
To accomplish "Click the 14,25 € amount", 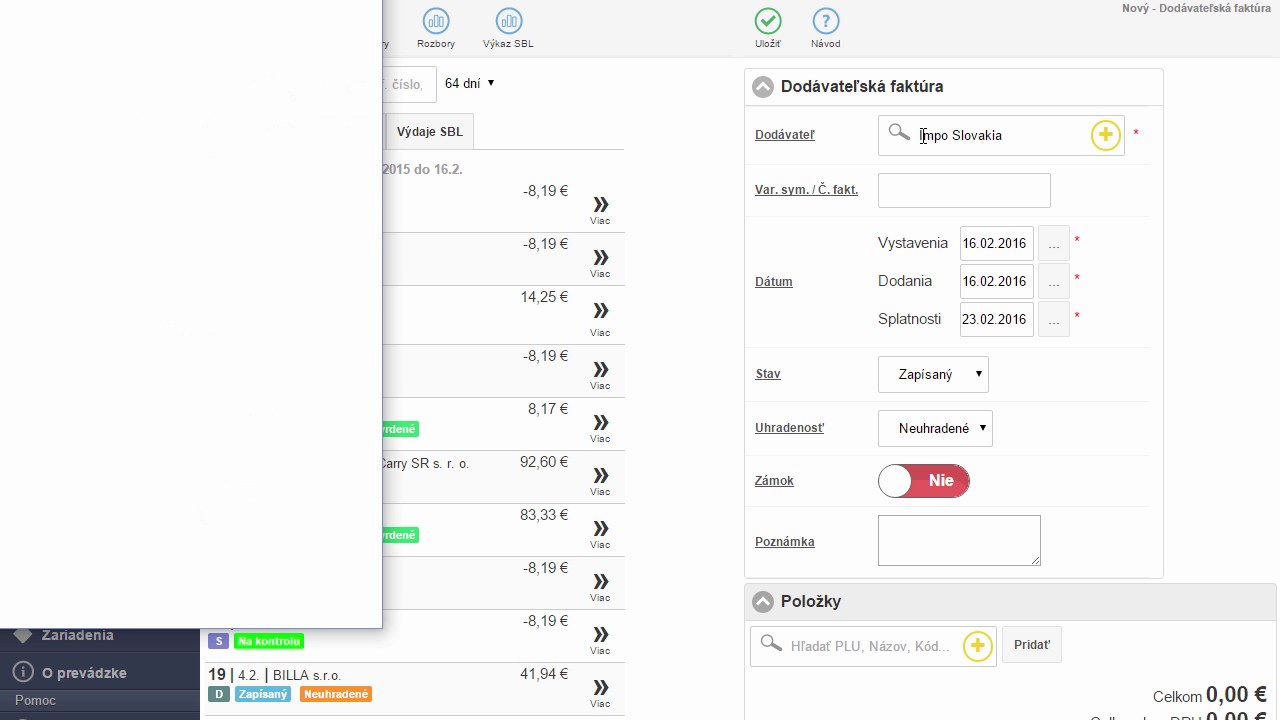I will pyautogui.click(x=544, y=297).
